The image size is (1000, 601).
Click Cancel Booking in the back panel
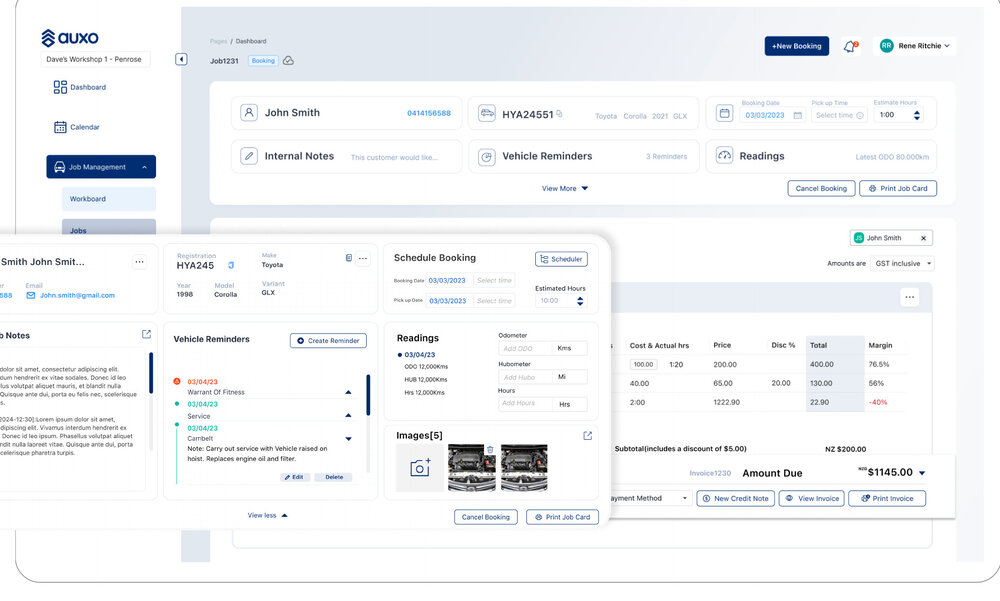click(821, 188)
